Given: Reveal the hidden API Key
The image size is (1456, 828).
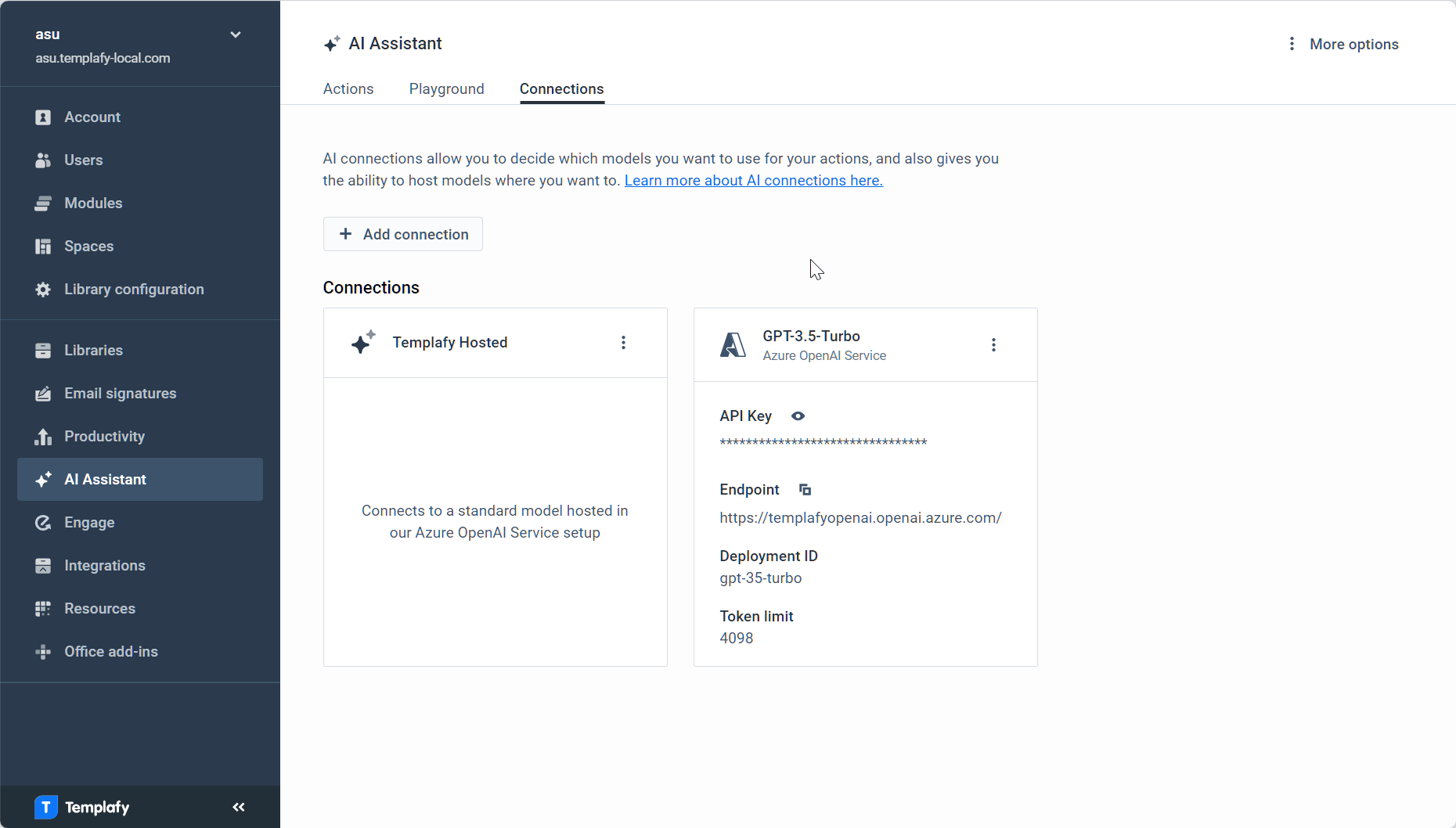Looking at the screenshot, I should tap(797, 416).
